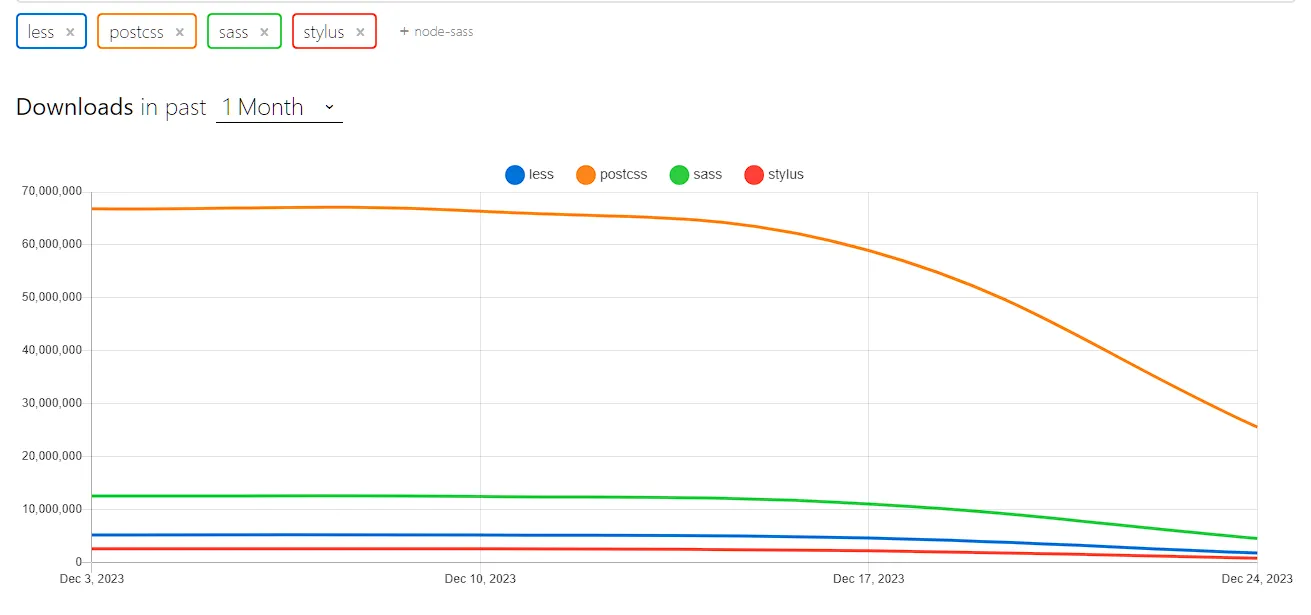Click the postcss tag label

[x=137, y=32]
